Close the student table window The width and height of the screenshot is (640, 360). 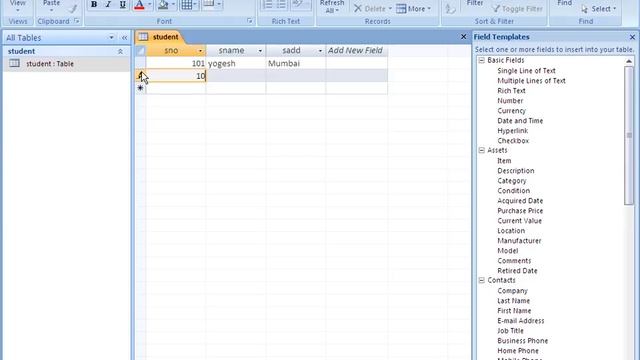[x=463, y=37]
